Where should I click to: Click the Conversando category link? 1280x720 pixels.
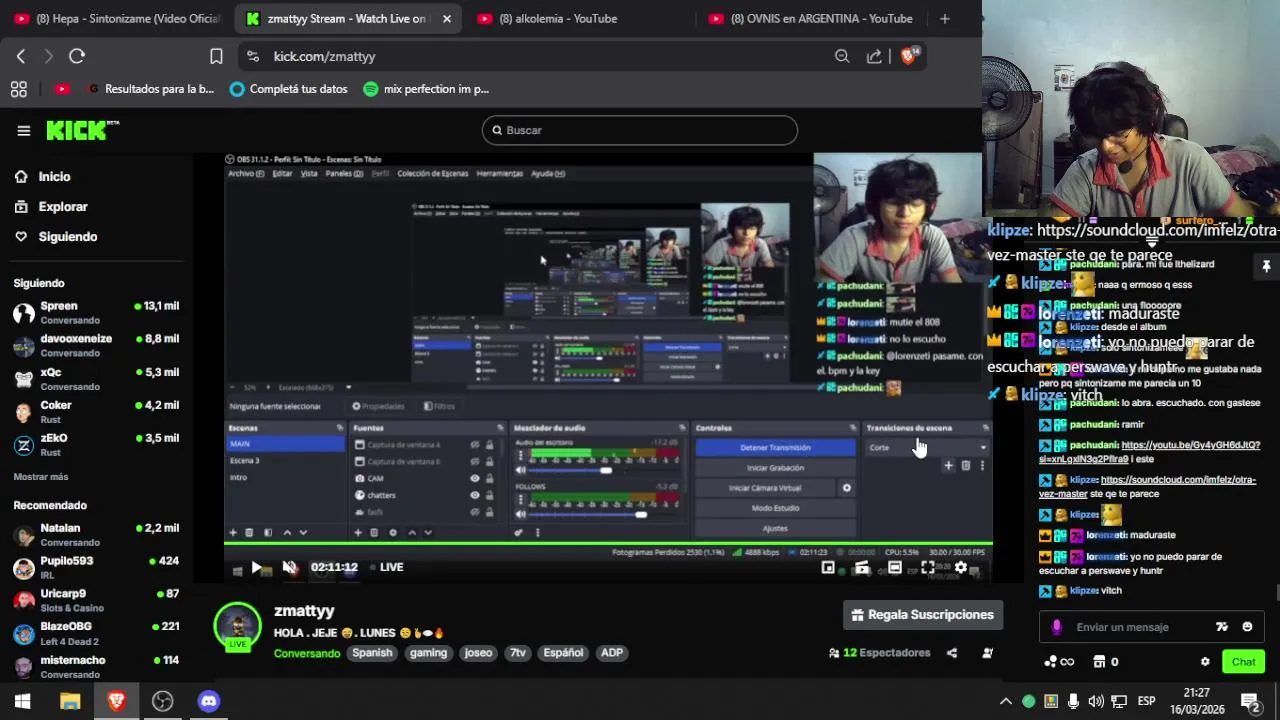tap(307, 653)
